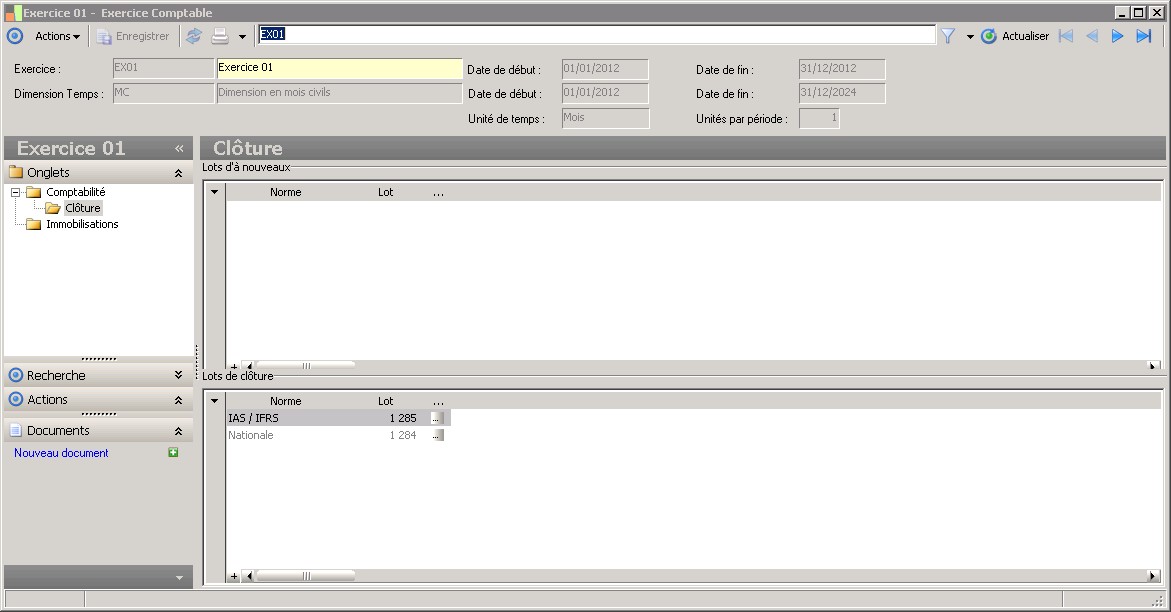1171x612 pixels.
Task: Click the Nouveau document link
Action: pos(61,453)
